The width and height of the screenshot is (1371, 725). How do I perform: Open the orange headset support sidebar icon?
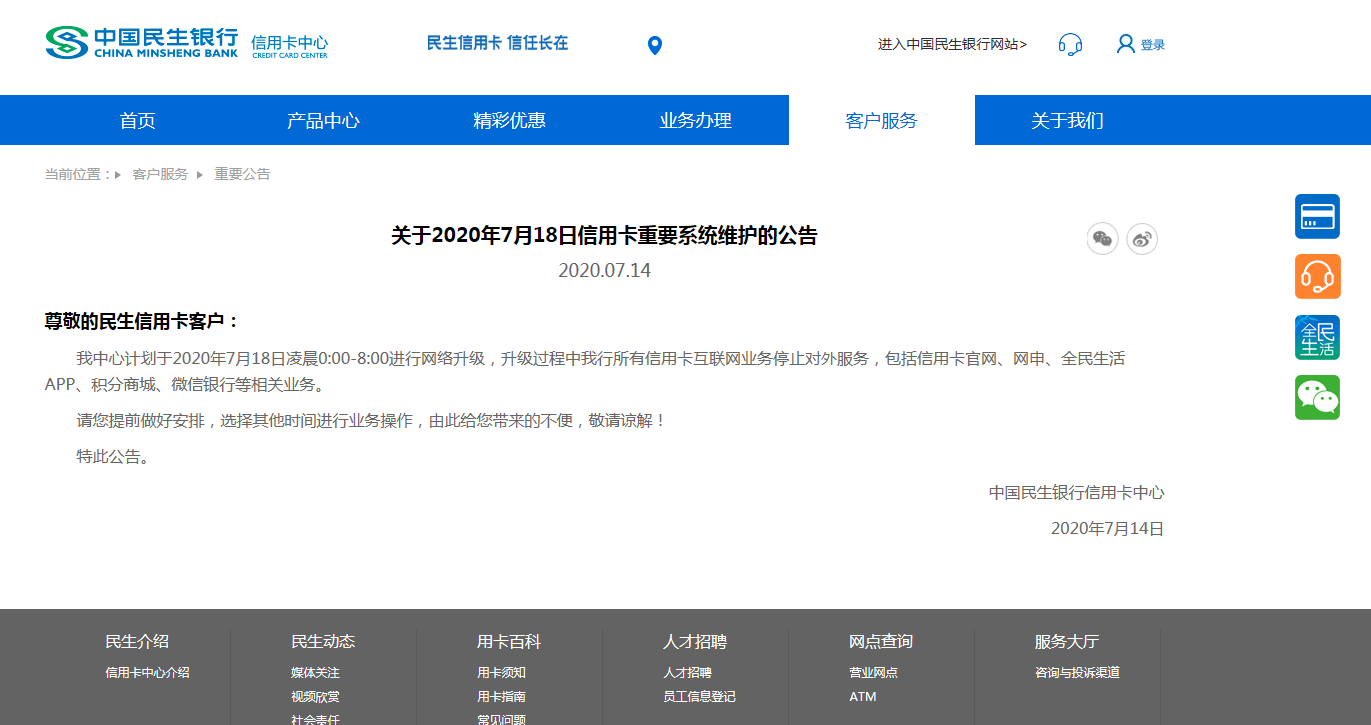(1317, 277)
